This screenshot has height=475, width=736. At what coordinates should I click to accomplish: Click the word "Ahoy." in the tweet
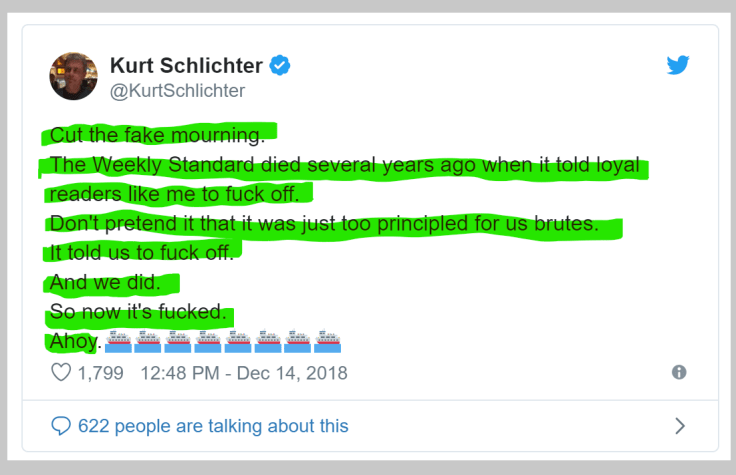tap(75, 342)
